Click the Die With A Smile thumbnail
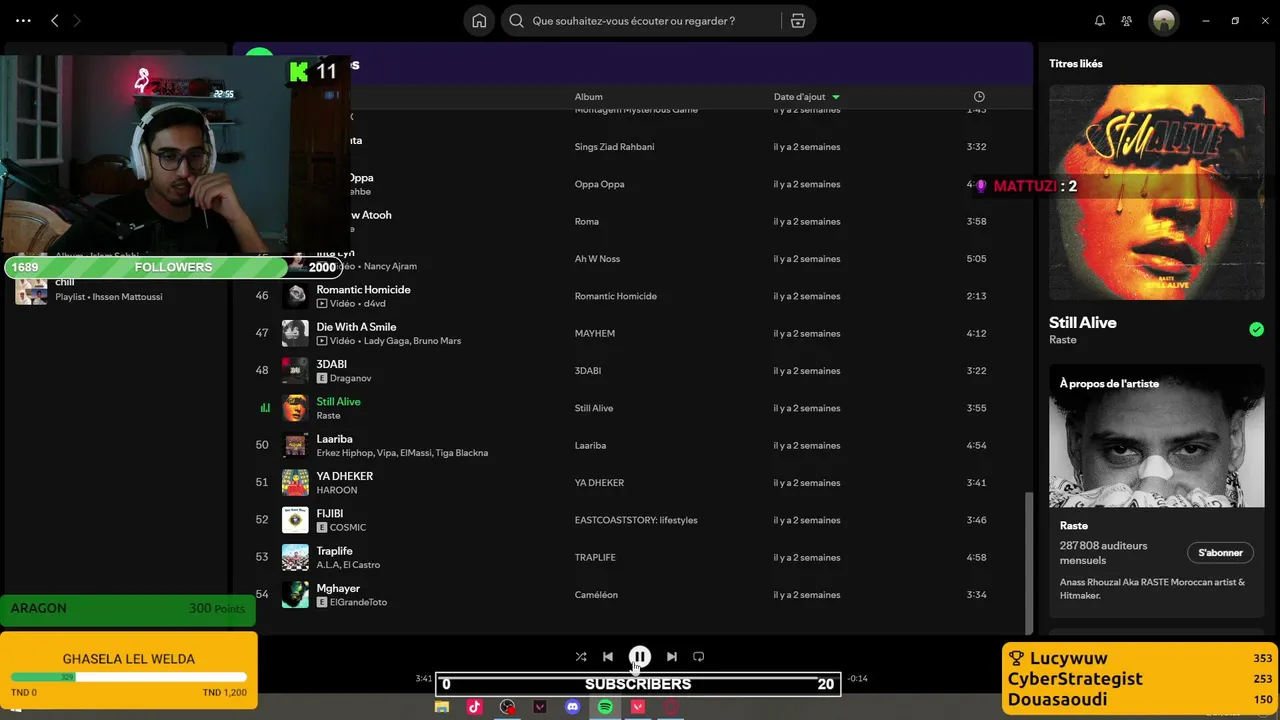Viewport: 1280px width, 720px height. click(295, 333)
